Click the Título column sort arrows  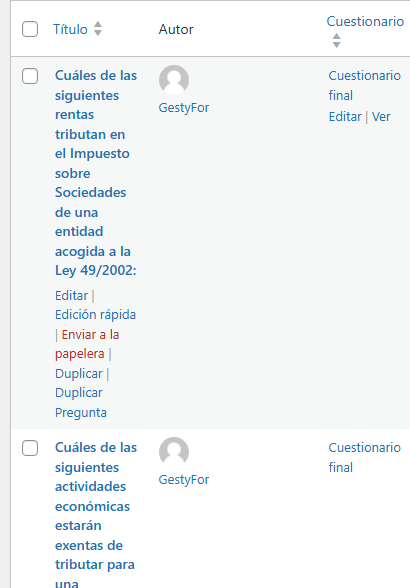click(98, 29)
